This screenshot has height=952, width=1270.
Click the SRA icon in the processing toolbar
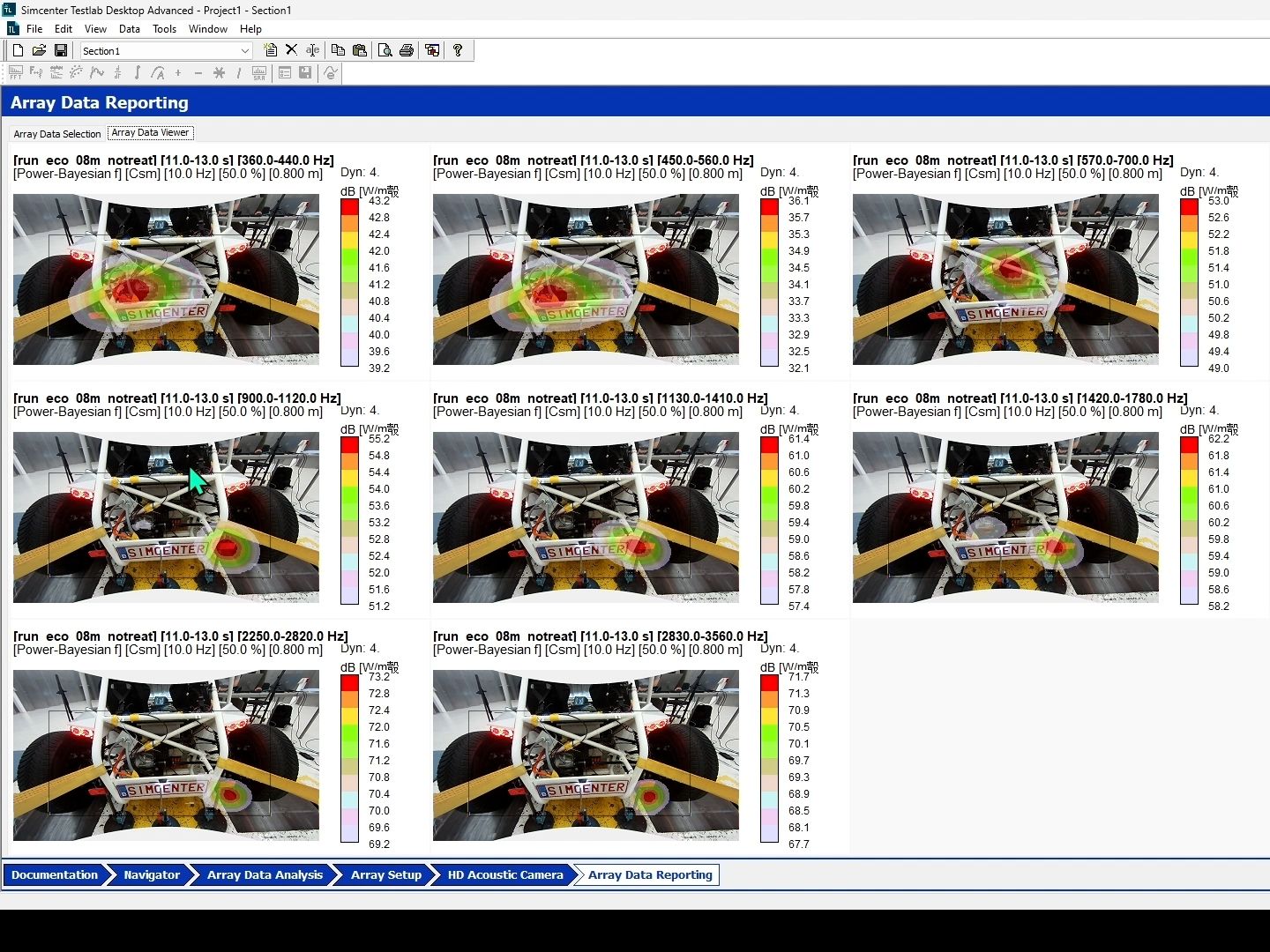click(259, 73)
